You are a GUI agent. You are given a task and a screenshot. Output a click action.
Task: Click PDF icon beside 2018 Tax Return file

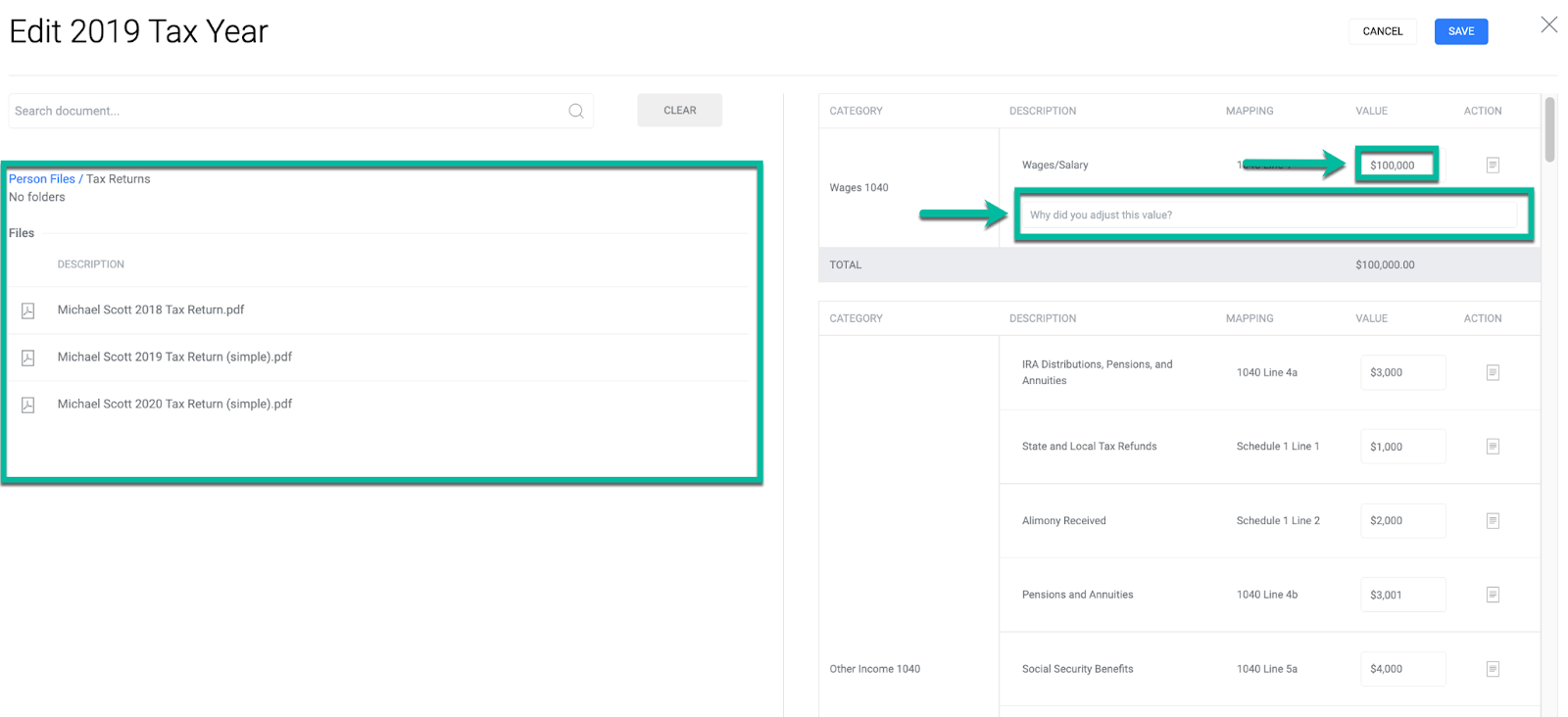28,311
